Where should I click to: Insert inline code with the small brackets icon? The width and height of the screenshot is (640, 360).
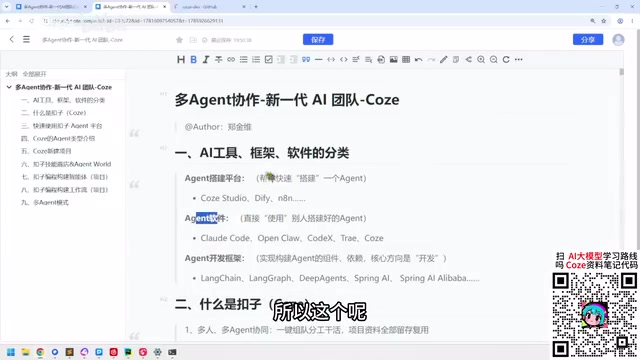pyautogui.click(x=331, y=60)
